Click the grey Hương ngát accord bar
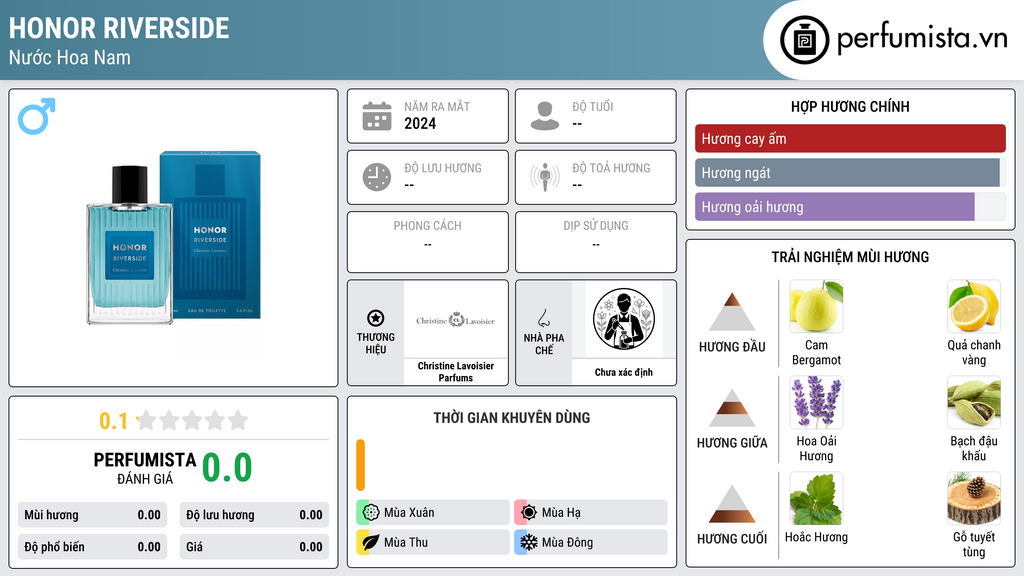The height and width of the screenshot is (576, 1024). click(847, 172)
